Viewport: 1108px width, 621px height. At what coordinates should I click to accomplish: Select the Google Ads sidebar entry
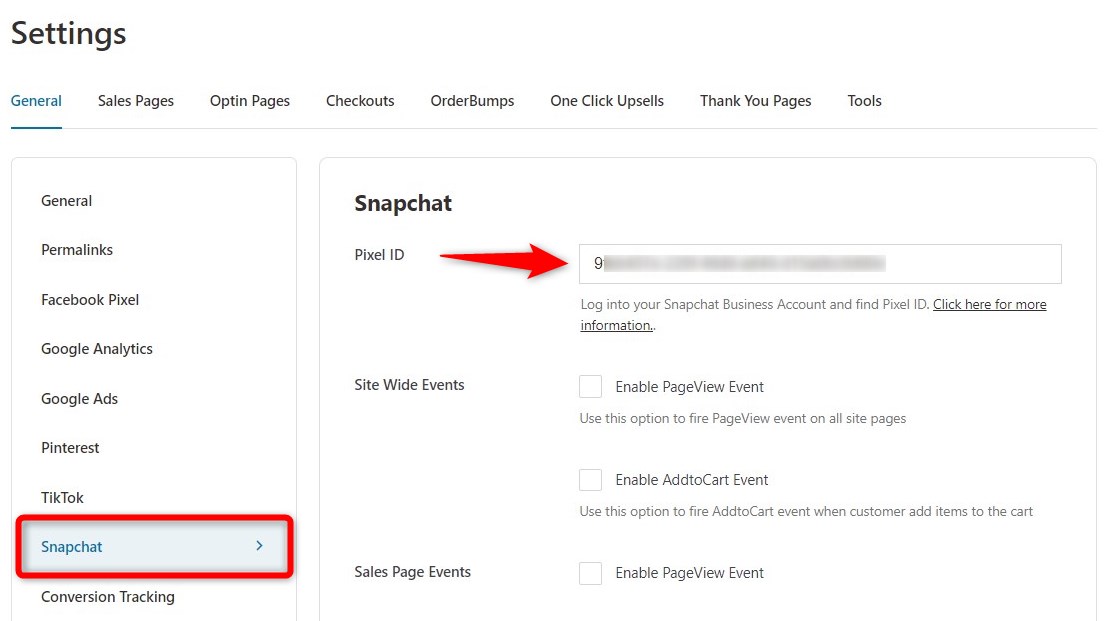coord(79,398)
